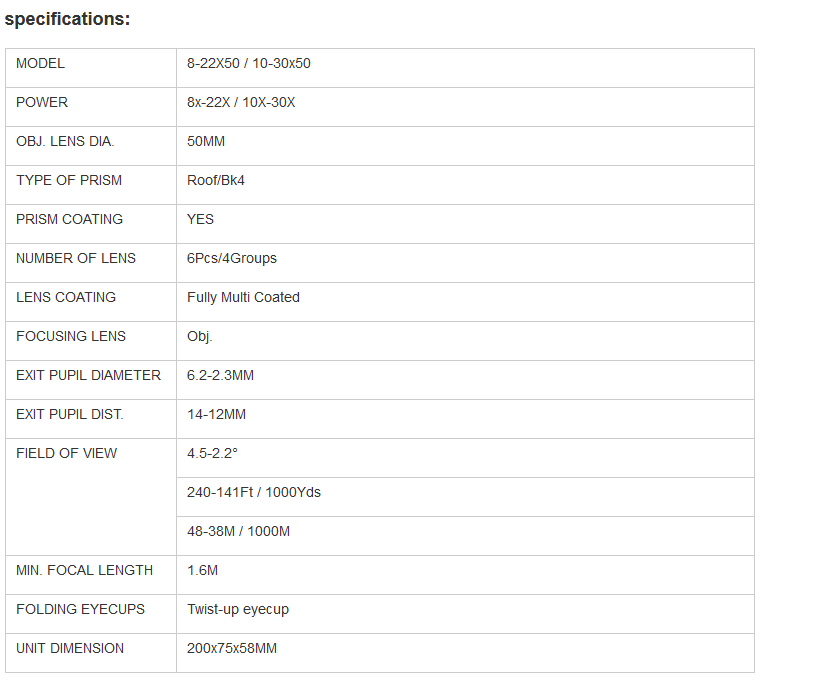Screen dimensions: 830x690
Task: Click the '240-141Ft / 1000Yds' value
Action: tap(254, 493)
